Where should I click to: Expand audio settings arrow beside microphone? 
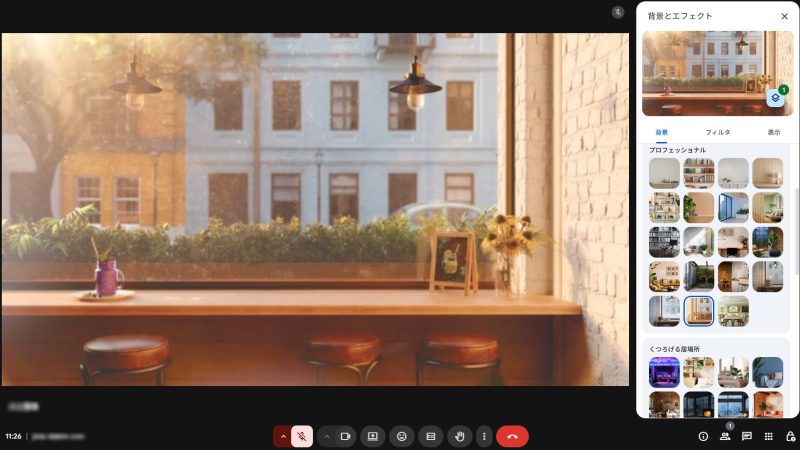tap(282, 436)
